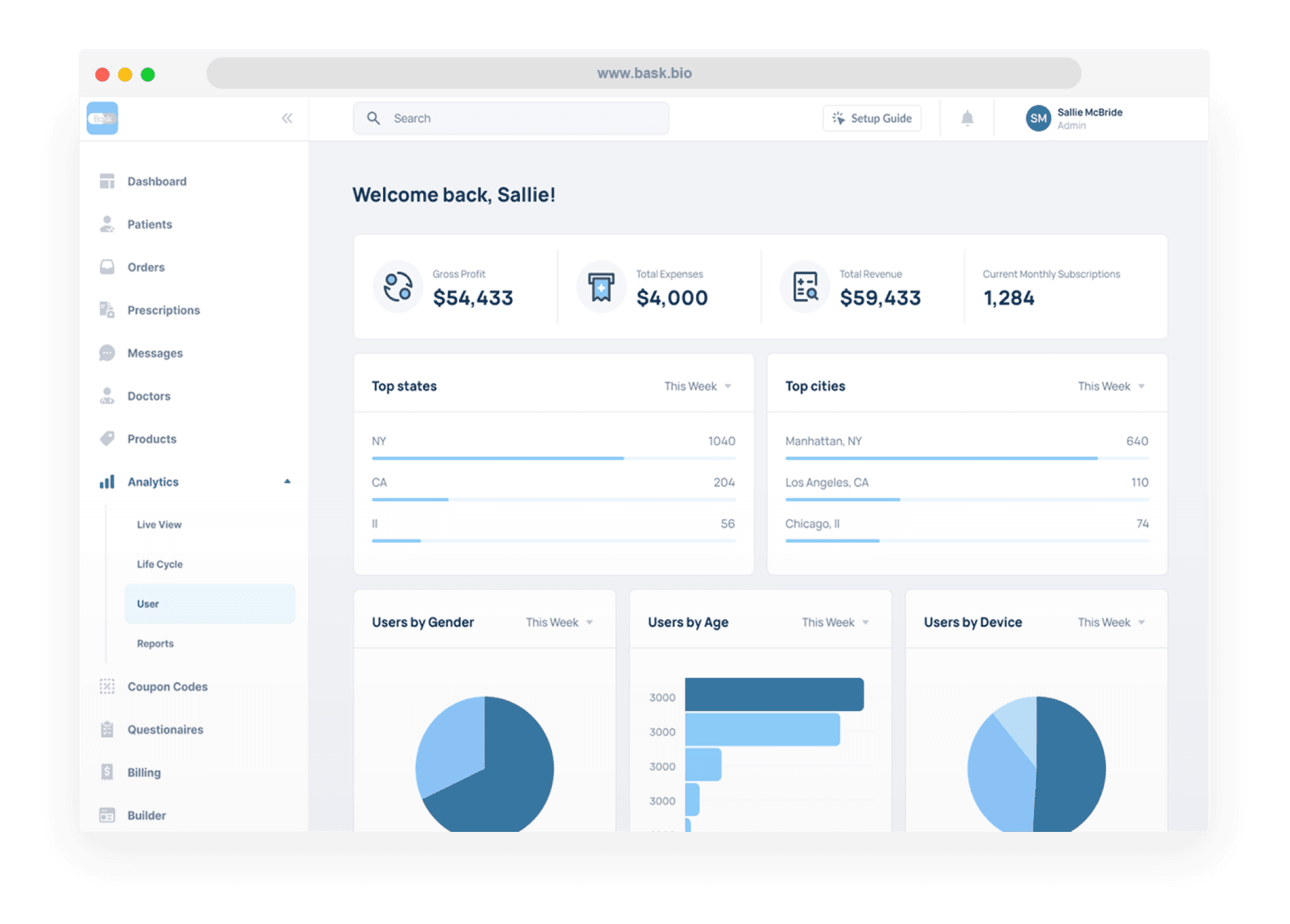
Task: Collapse the Analytics menu arrow
Action: [287, 482]
